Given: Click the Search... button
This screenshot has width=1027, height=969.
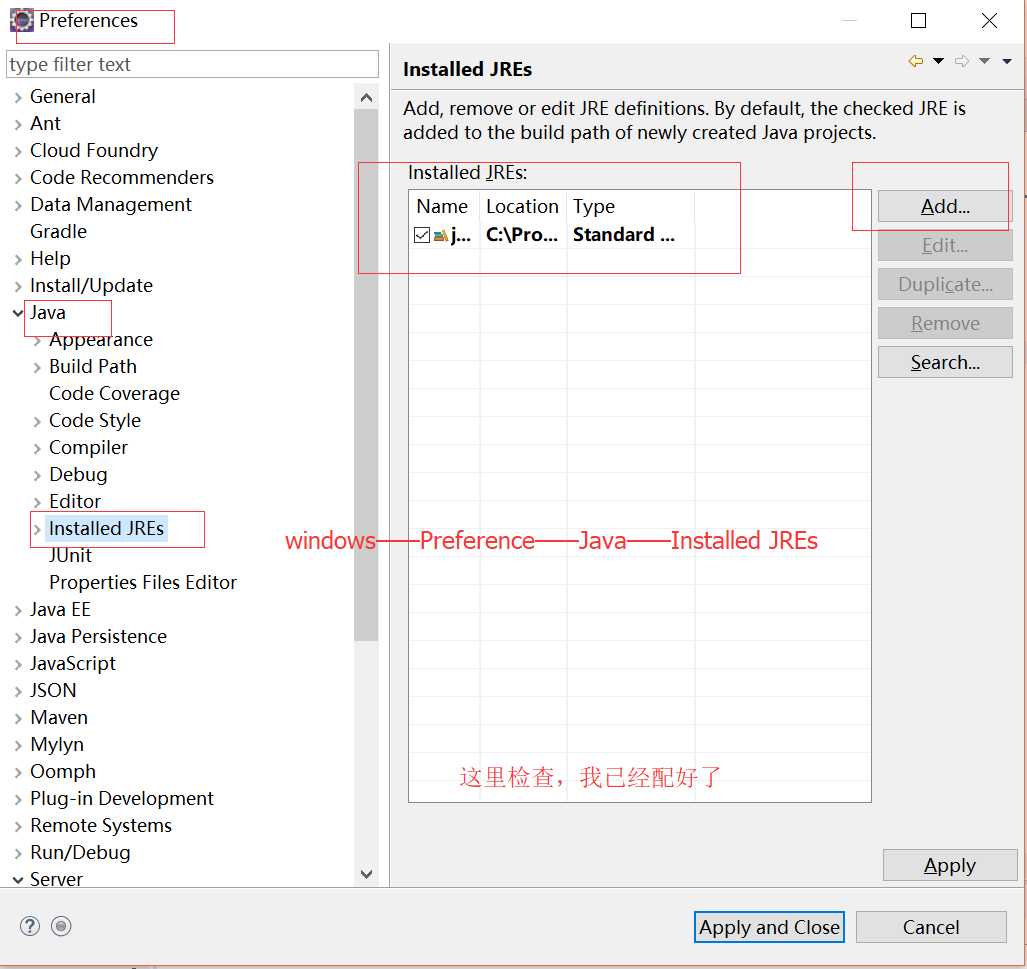Looking at the screenshot, I should tap(944, 362).
